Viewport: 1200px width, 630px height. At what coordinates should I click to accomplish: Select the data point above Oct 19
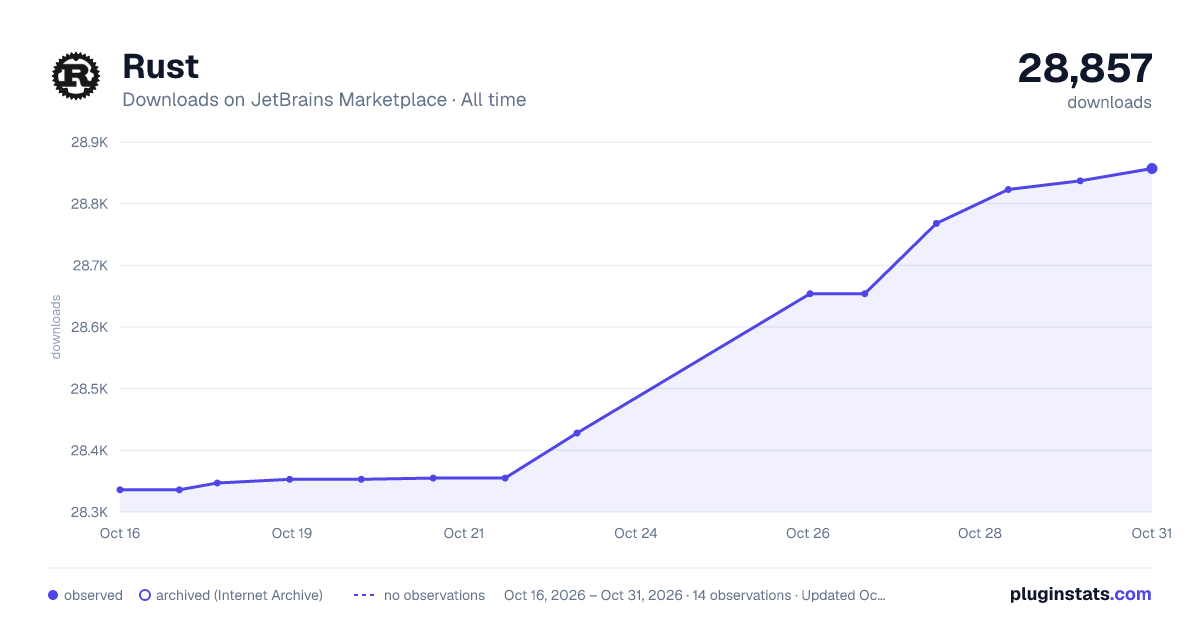coord(290,479)
